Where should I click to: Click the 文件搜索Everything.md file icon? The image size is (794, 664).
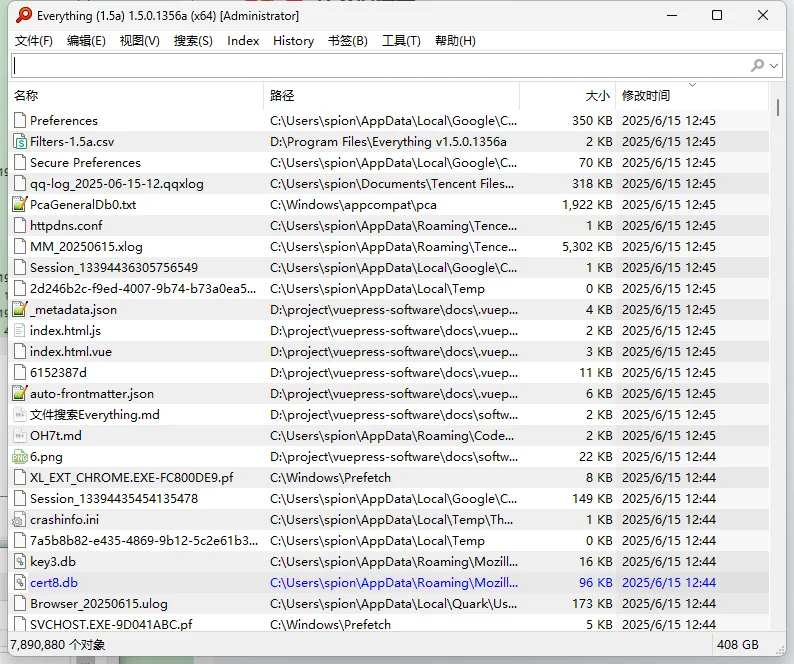coord(20,415)
